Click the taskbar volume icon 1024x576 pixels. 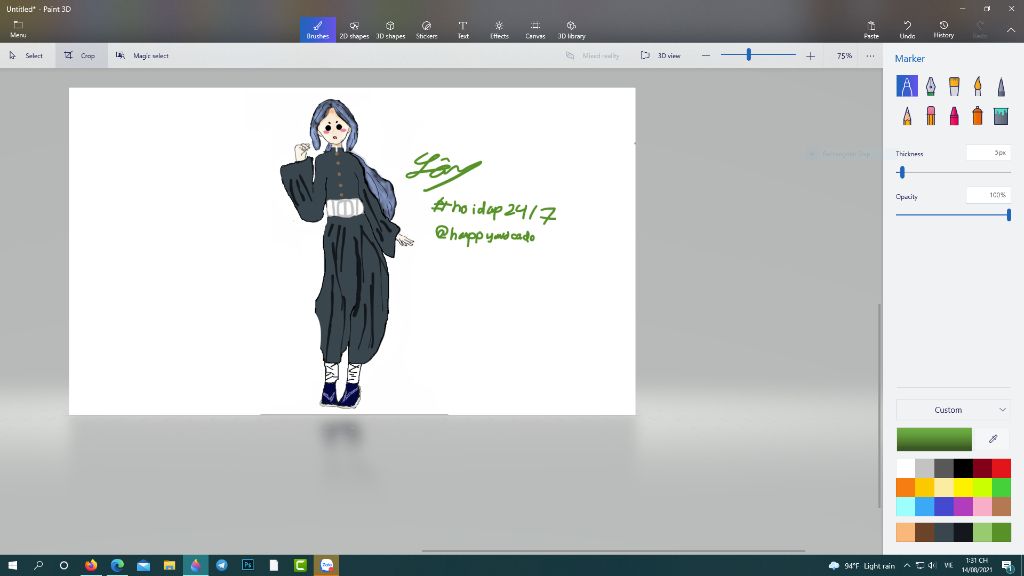click(932, 566)
